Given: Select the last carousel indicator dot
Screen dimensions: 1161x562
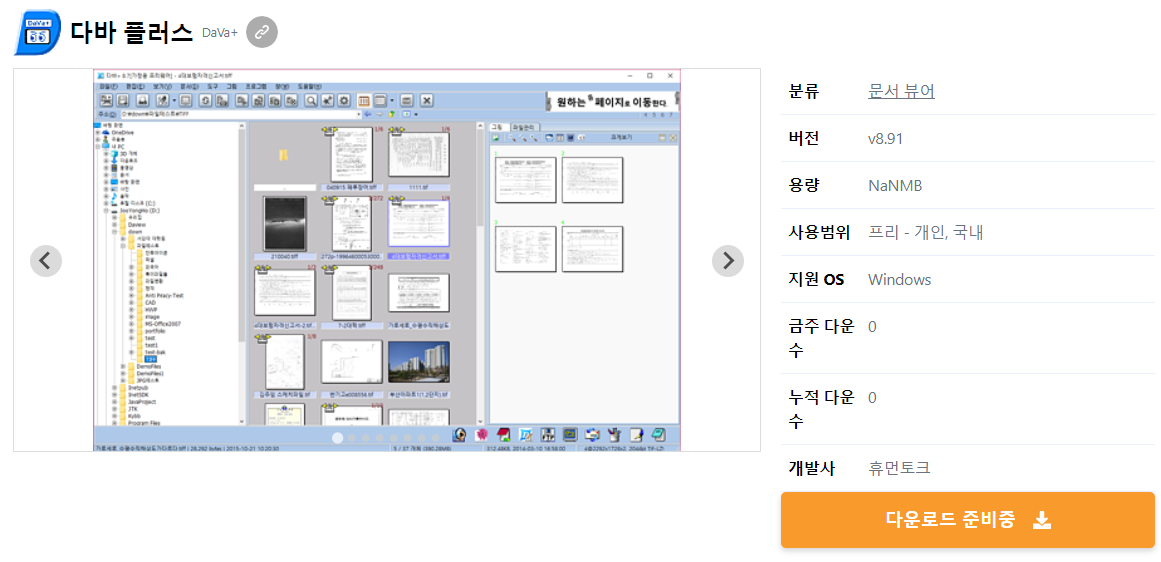Looking at the screenshot, I should 435,438.
